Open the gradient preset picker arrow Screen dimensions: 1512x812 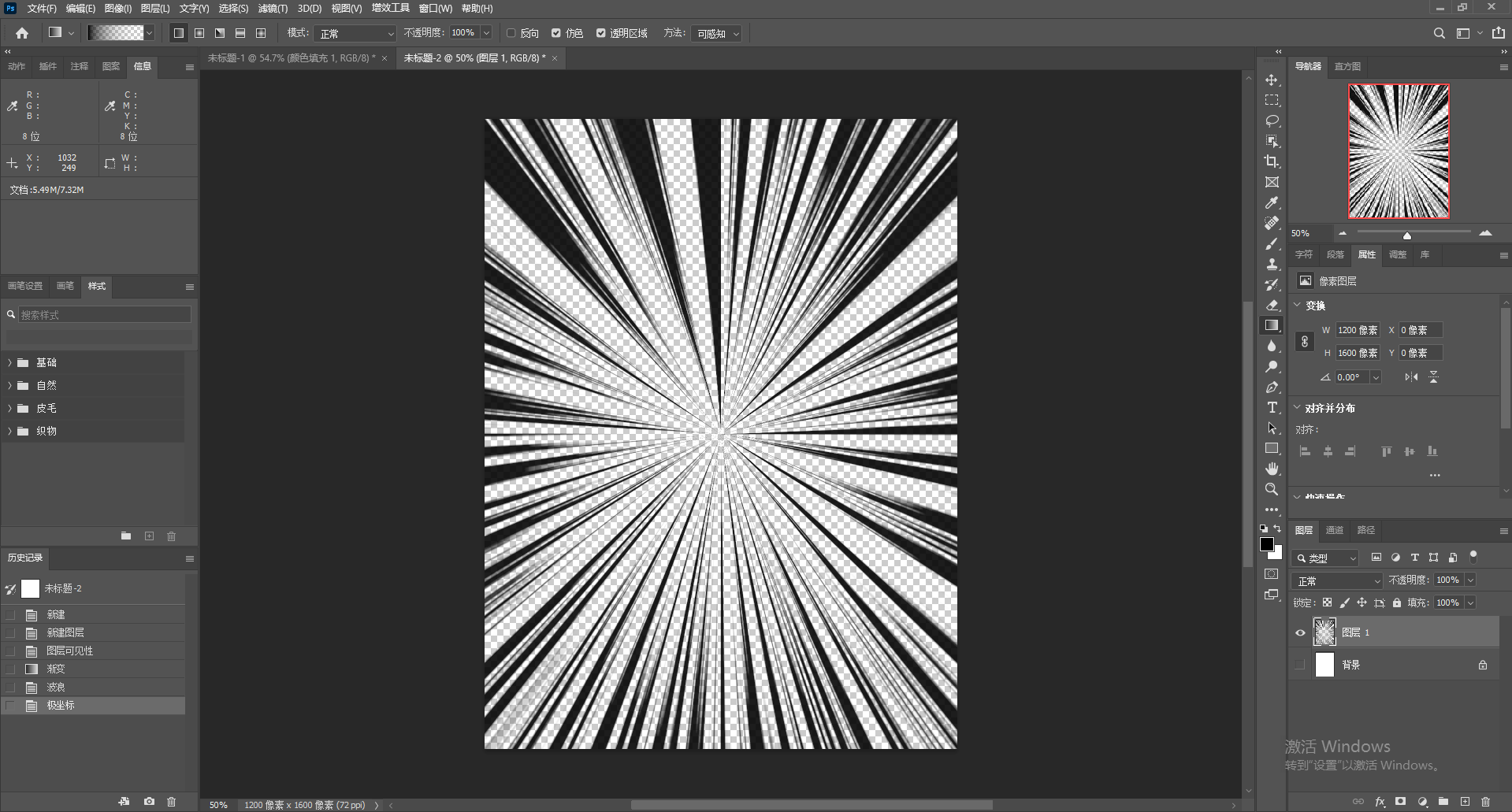(x=149, y=33)
